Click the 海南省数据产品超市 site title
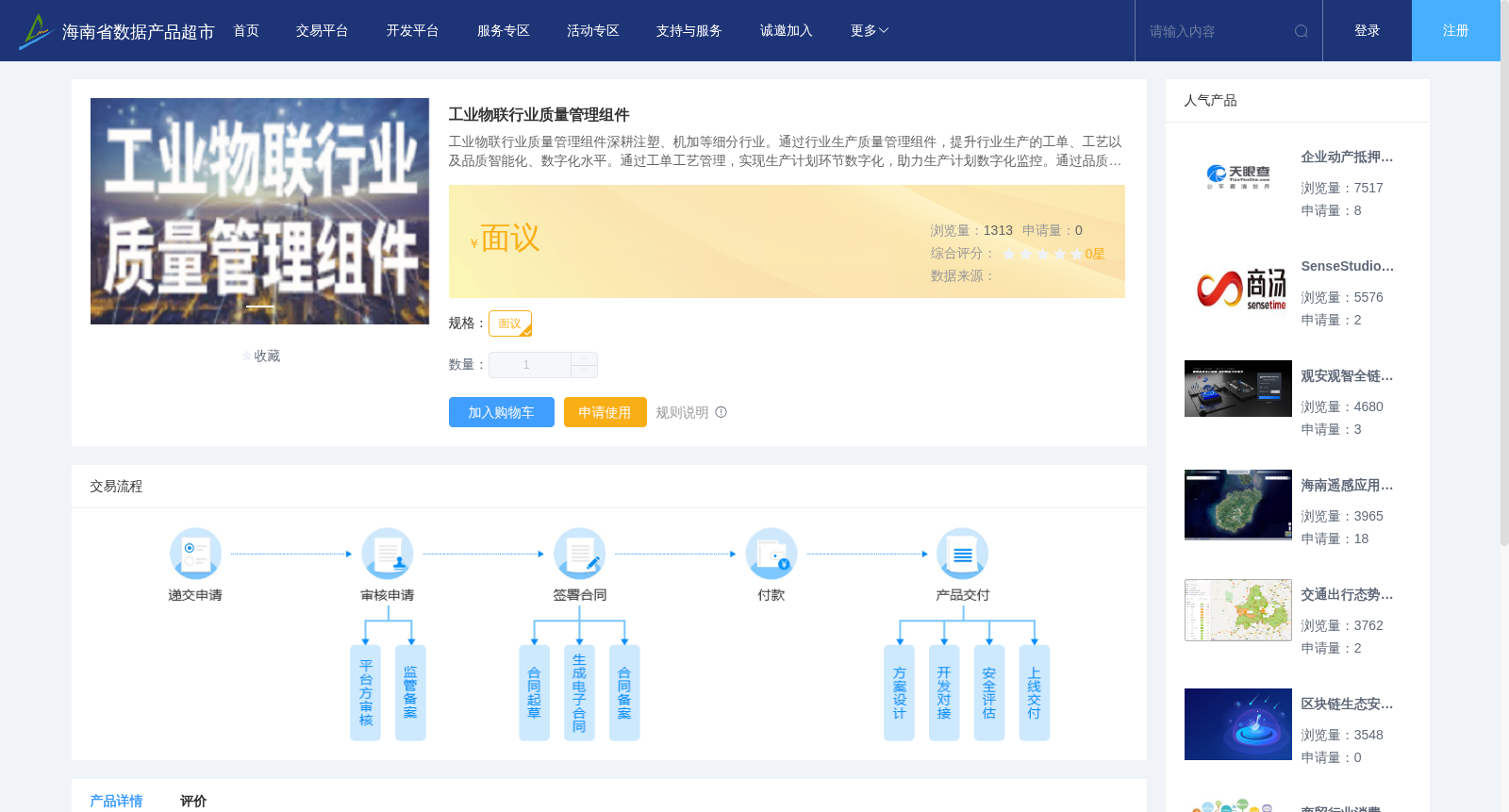 click(x=138, y=32)
